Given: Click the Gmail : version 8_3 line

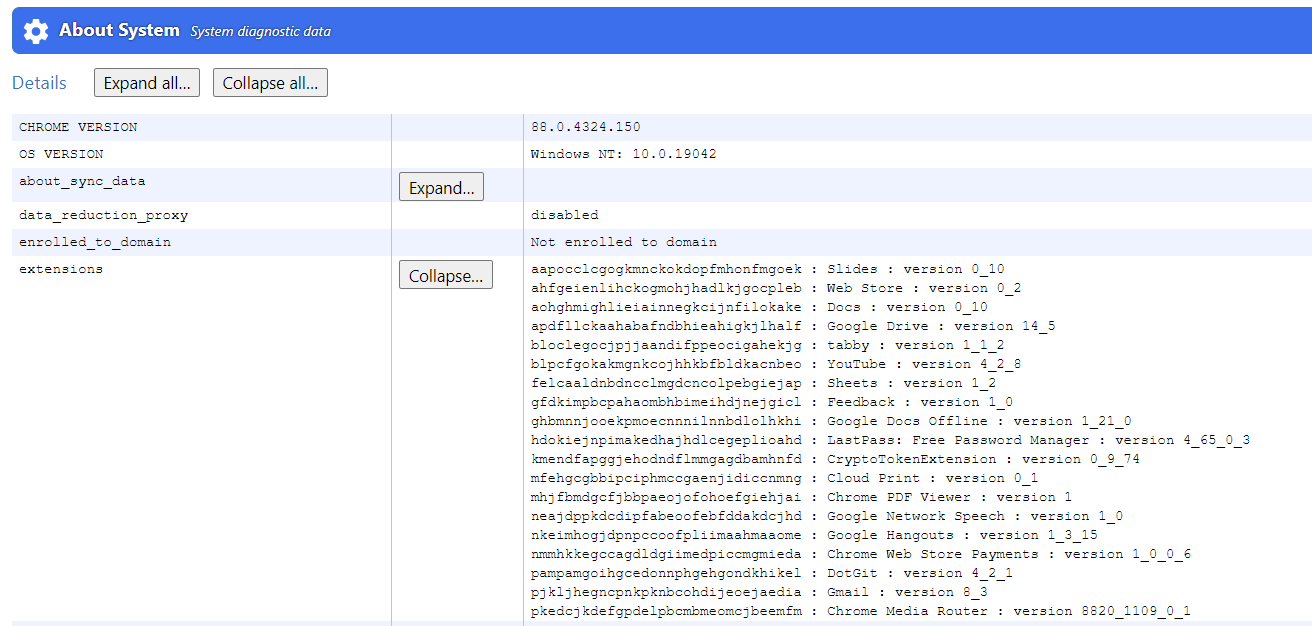Looking at the screenshot, I should click(759, 592).
